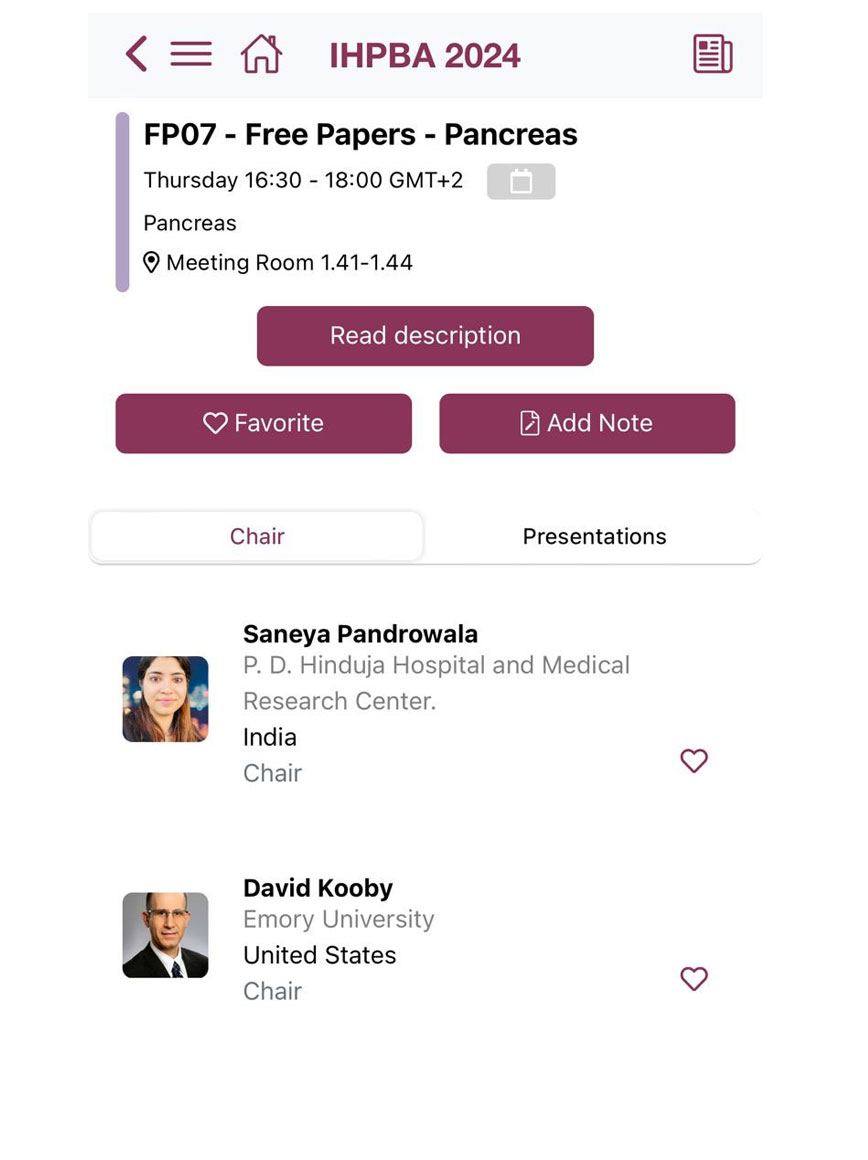Open the hamburger navigation menu

point(191,54)
